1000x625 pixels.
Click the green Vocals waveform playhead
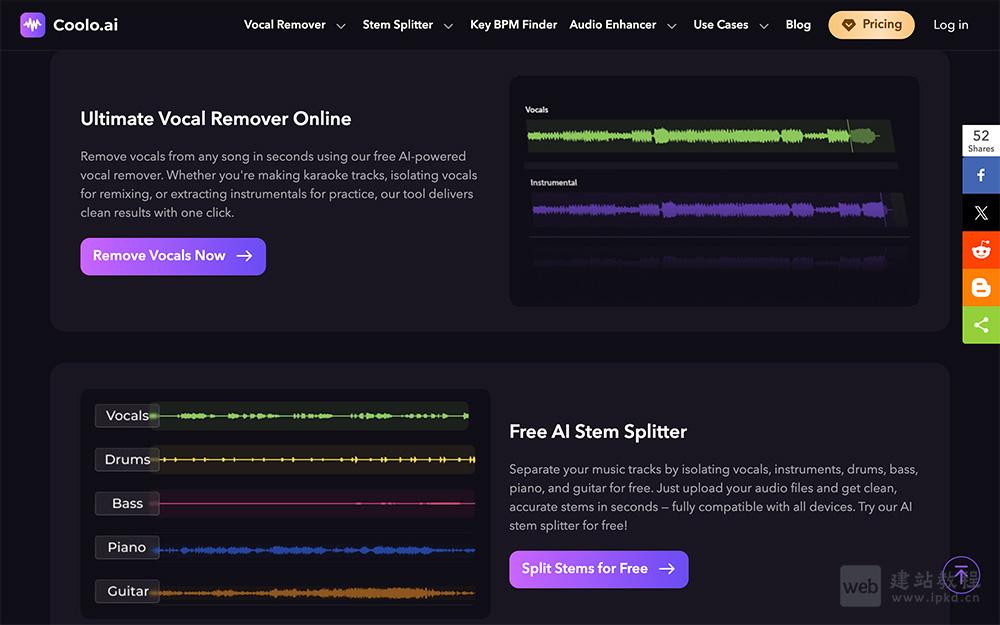coord(850,136)
